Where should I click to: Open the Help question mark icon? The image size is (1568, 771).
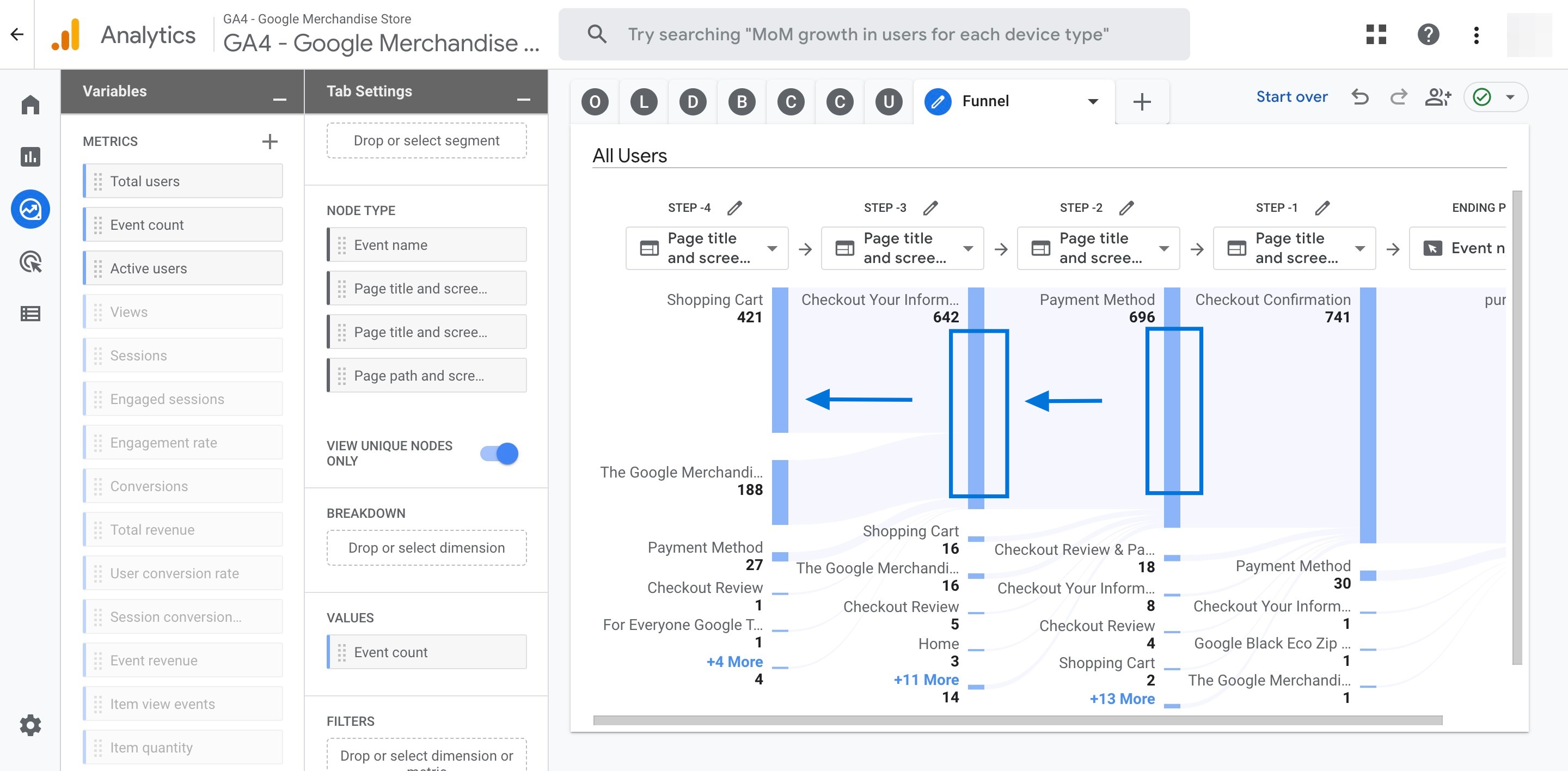1428,35
